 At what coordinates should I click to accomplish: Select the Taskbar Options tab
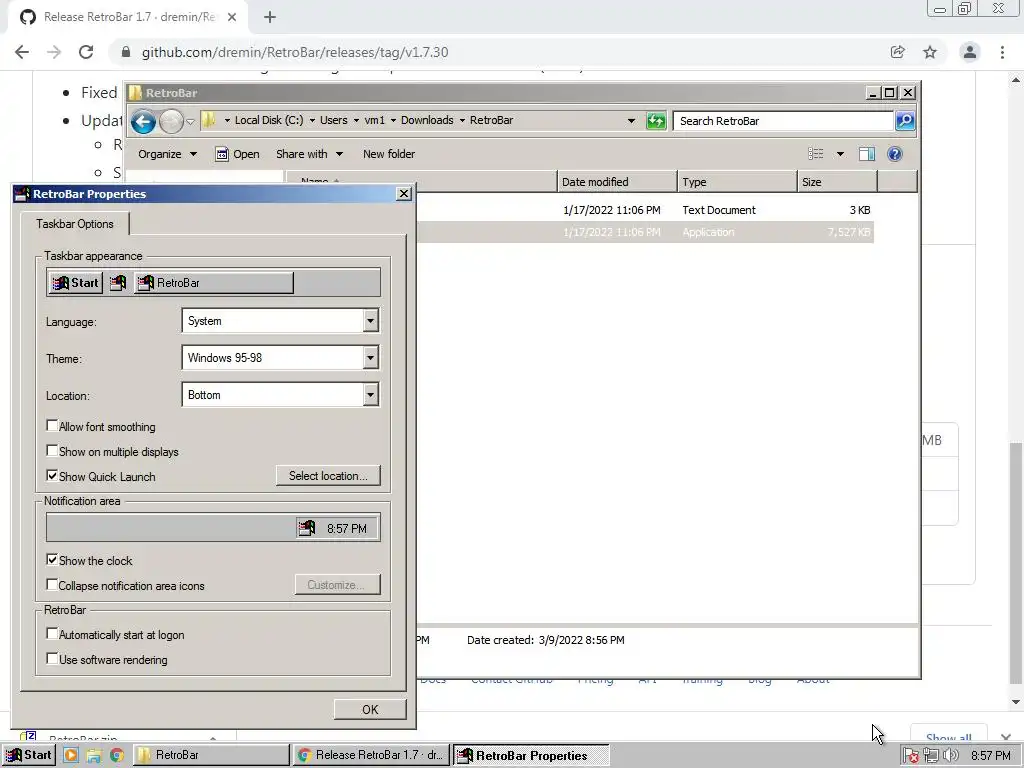coord(74,224)
